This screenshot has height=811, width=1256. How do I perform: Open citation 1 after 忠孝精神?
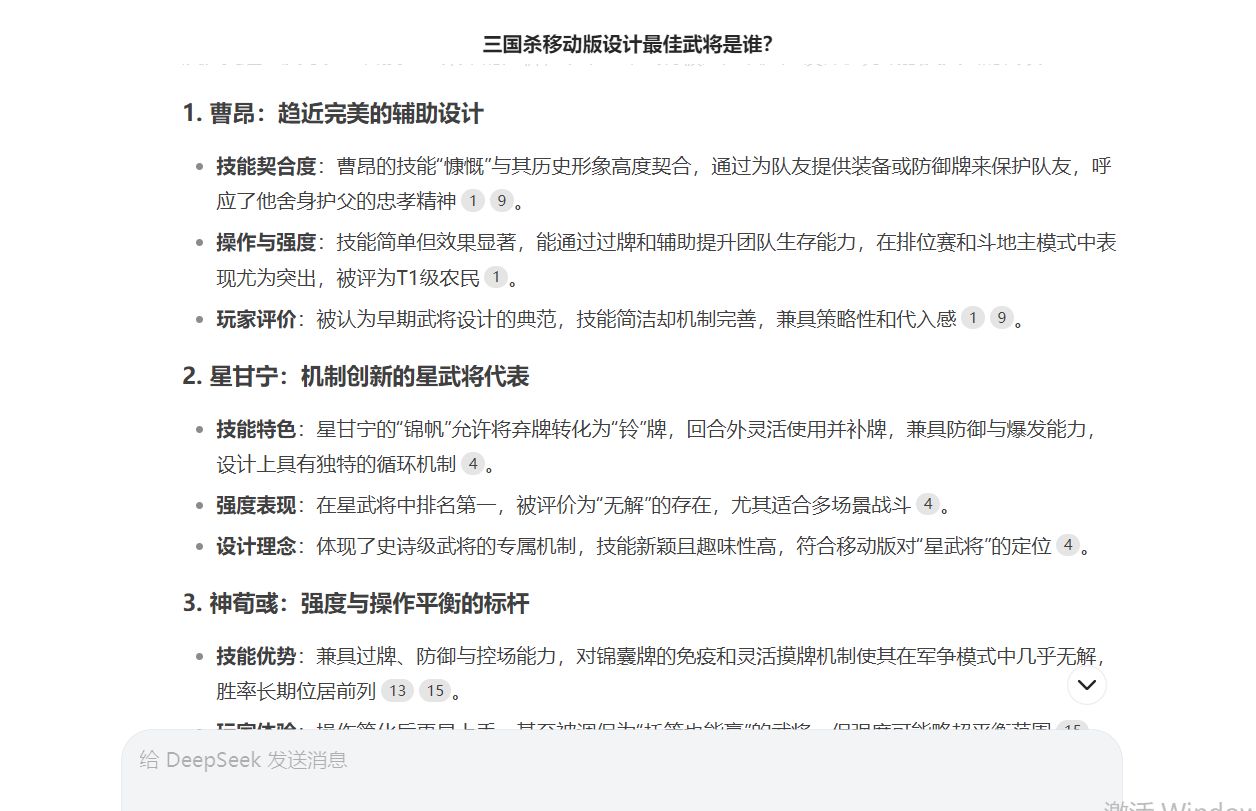473,201
